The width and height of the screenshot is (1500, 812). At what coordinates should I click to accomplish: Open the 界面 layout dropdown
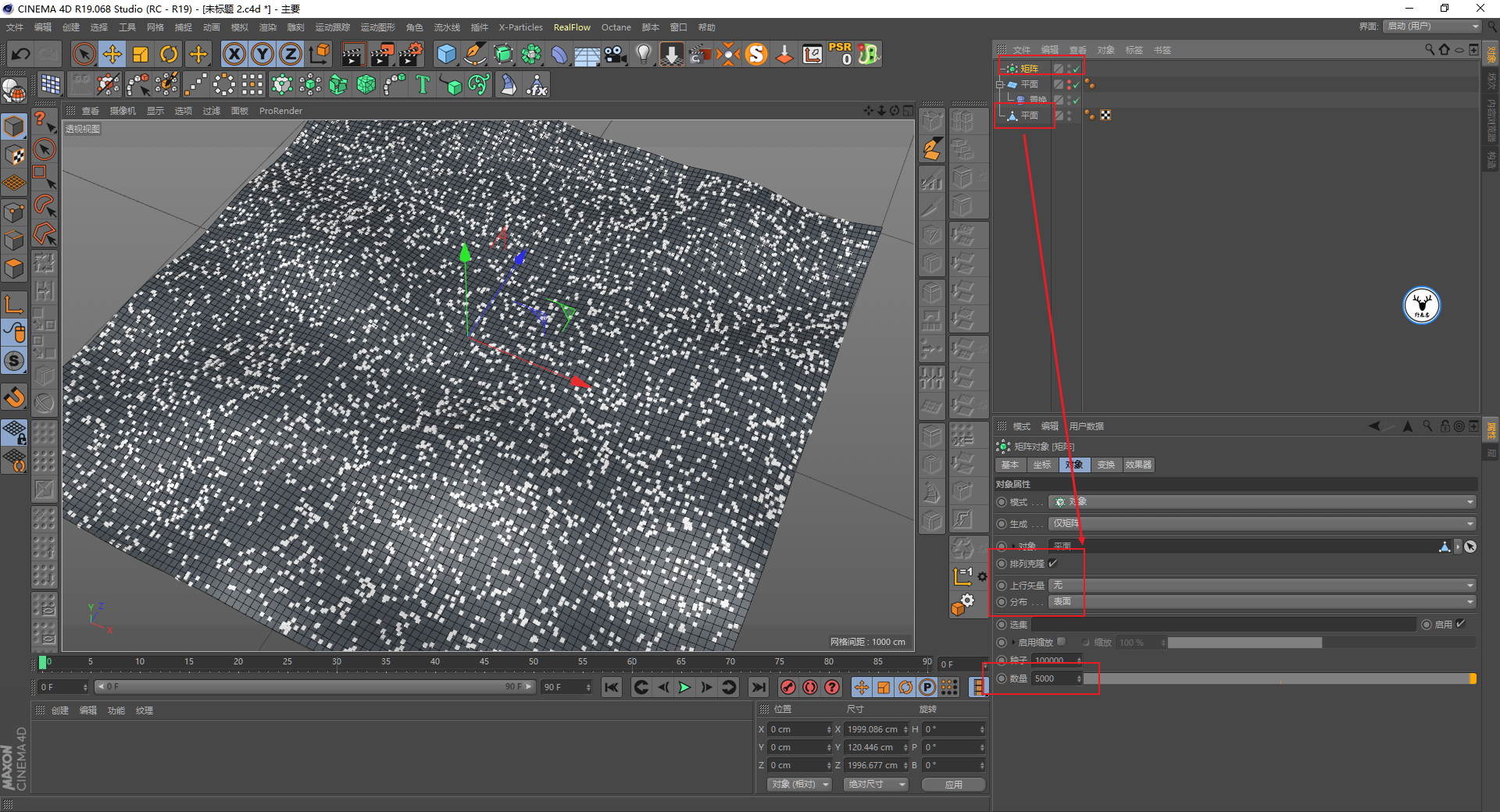pos(1432,27)
